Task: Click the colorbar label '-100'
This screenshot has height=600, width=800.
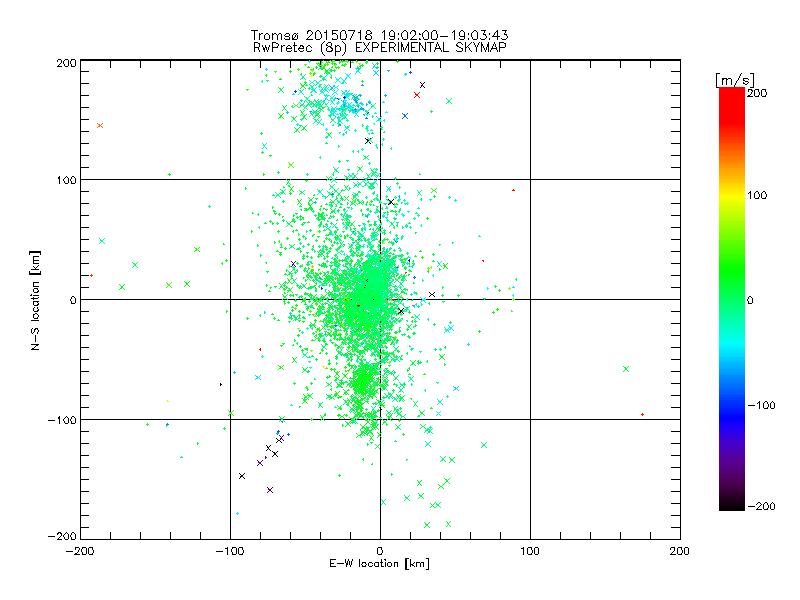Action: point(761,405)
